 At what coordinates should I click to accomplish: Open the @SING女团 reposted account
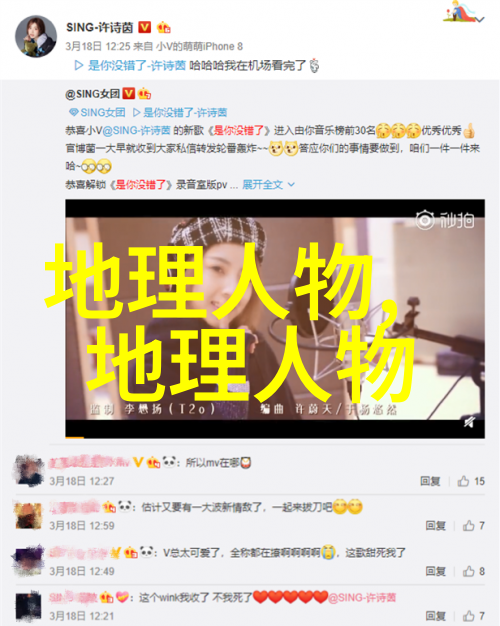pos(92,94)
